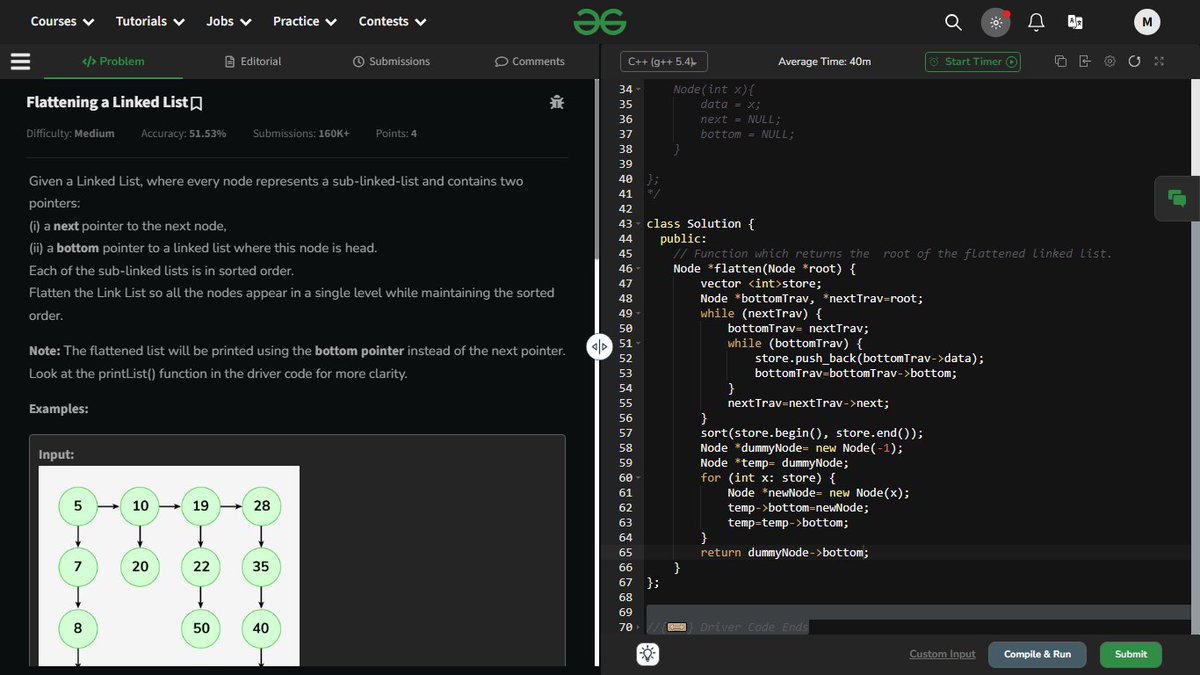Click the Custom Input link
The image size is (1200, 675).
pyautogui.click(x=942, y=654)
